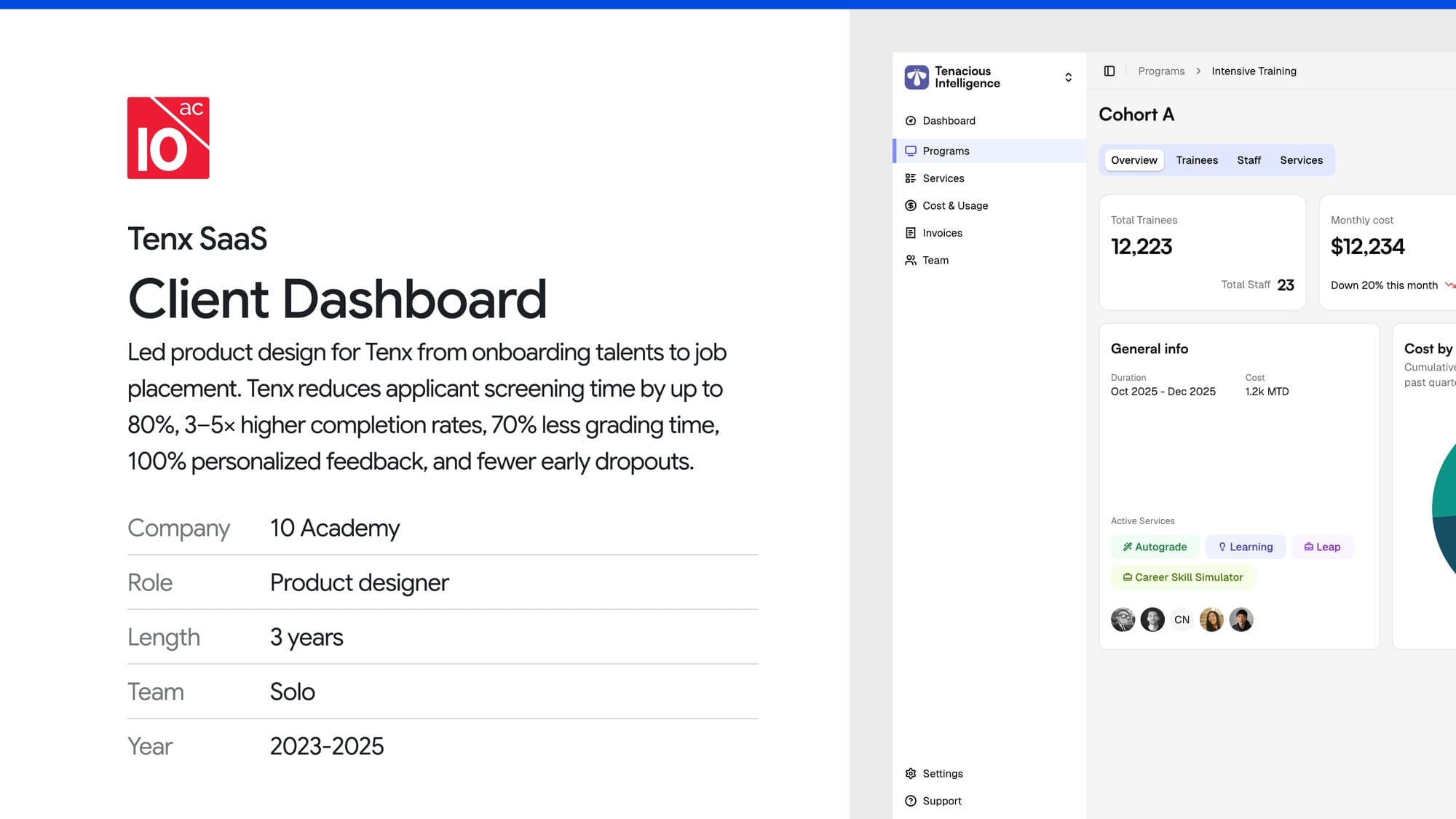Click the Oct 2025 - Dec 2025 duration

pos(1163,392)
